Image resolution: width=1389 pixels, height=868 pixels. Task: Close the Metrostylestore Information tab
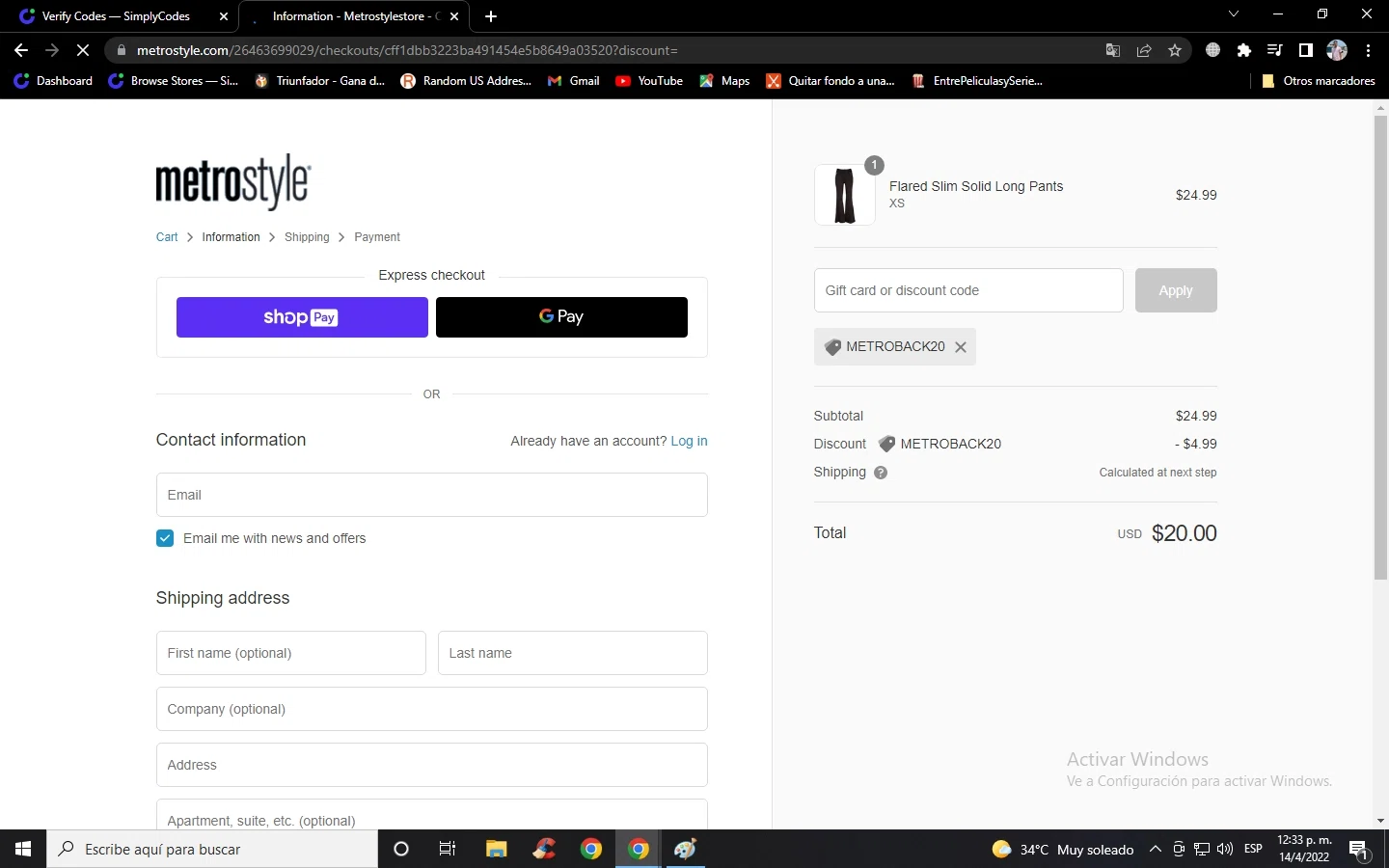454,16
